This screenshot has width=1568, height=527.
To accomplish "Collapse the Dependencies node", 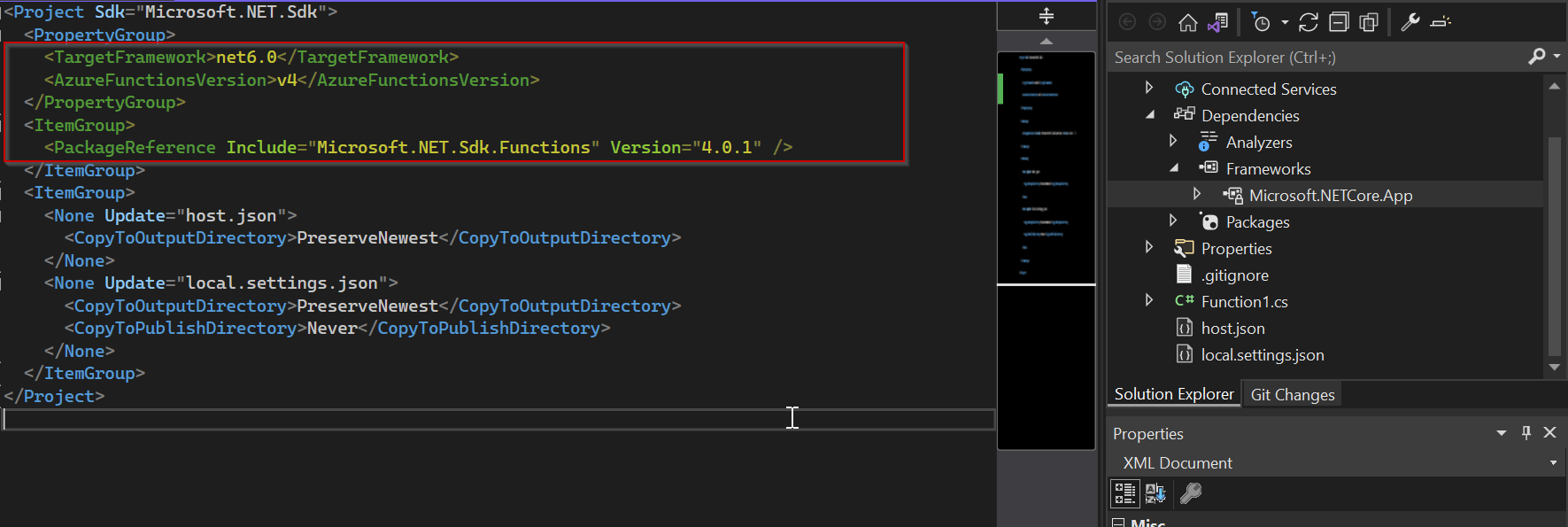I will 1149,114.
